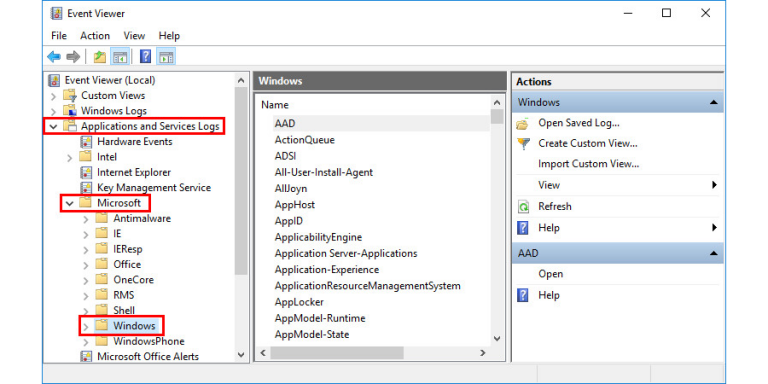Select WindowsPhone folder in tree
Image resolution: width=768 pixels, height=384 pixels.
(x=149, y=341)
